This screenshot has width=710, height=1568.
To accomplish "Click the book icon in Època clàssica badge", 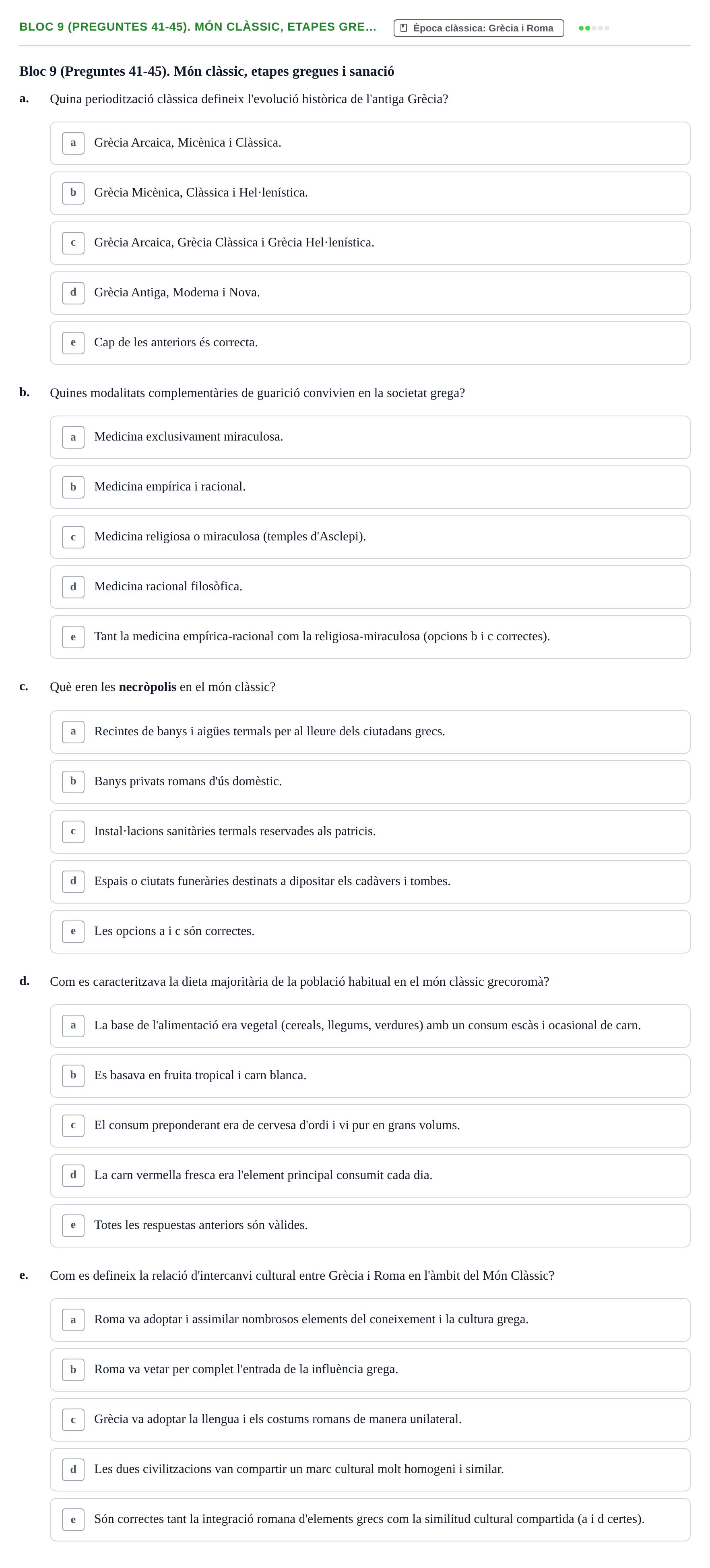I will [x=403, y=28].
